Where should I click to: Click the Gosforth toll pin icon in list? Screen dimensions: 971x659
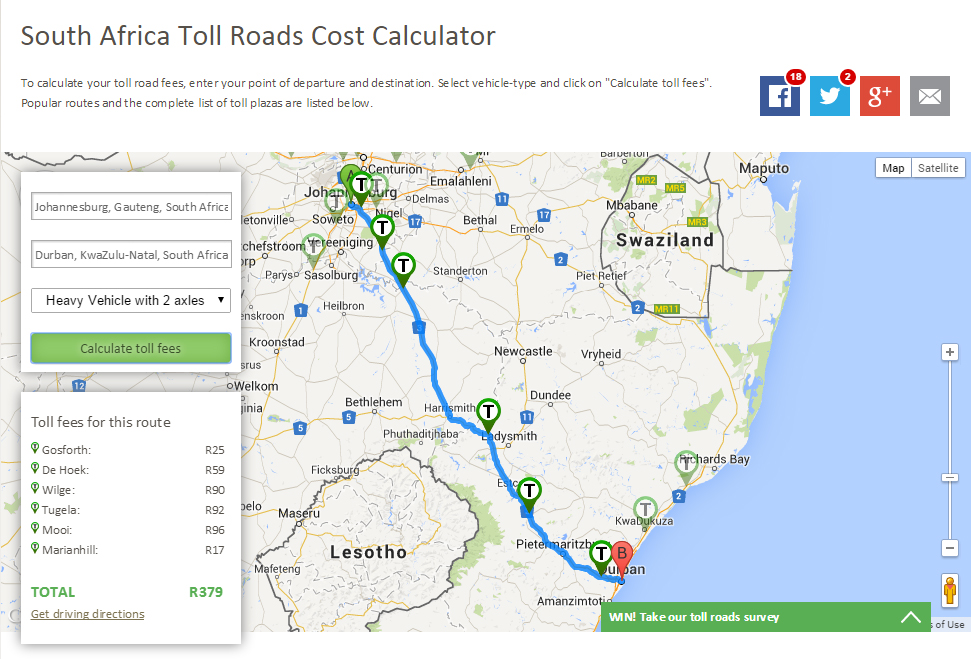[x=35, y=448]
